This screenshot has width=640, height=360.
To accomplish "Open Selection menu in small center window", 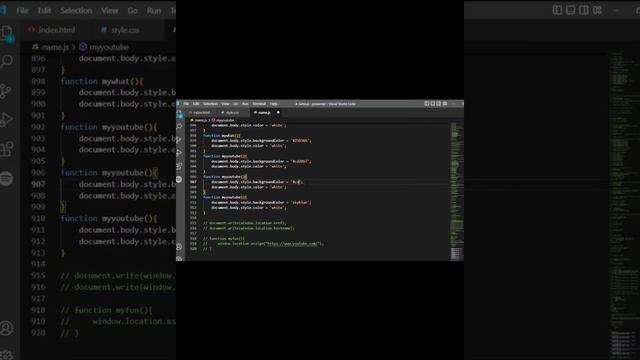I will [210, 104].
